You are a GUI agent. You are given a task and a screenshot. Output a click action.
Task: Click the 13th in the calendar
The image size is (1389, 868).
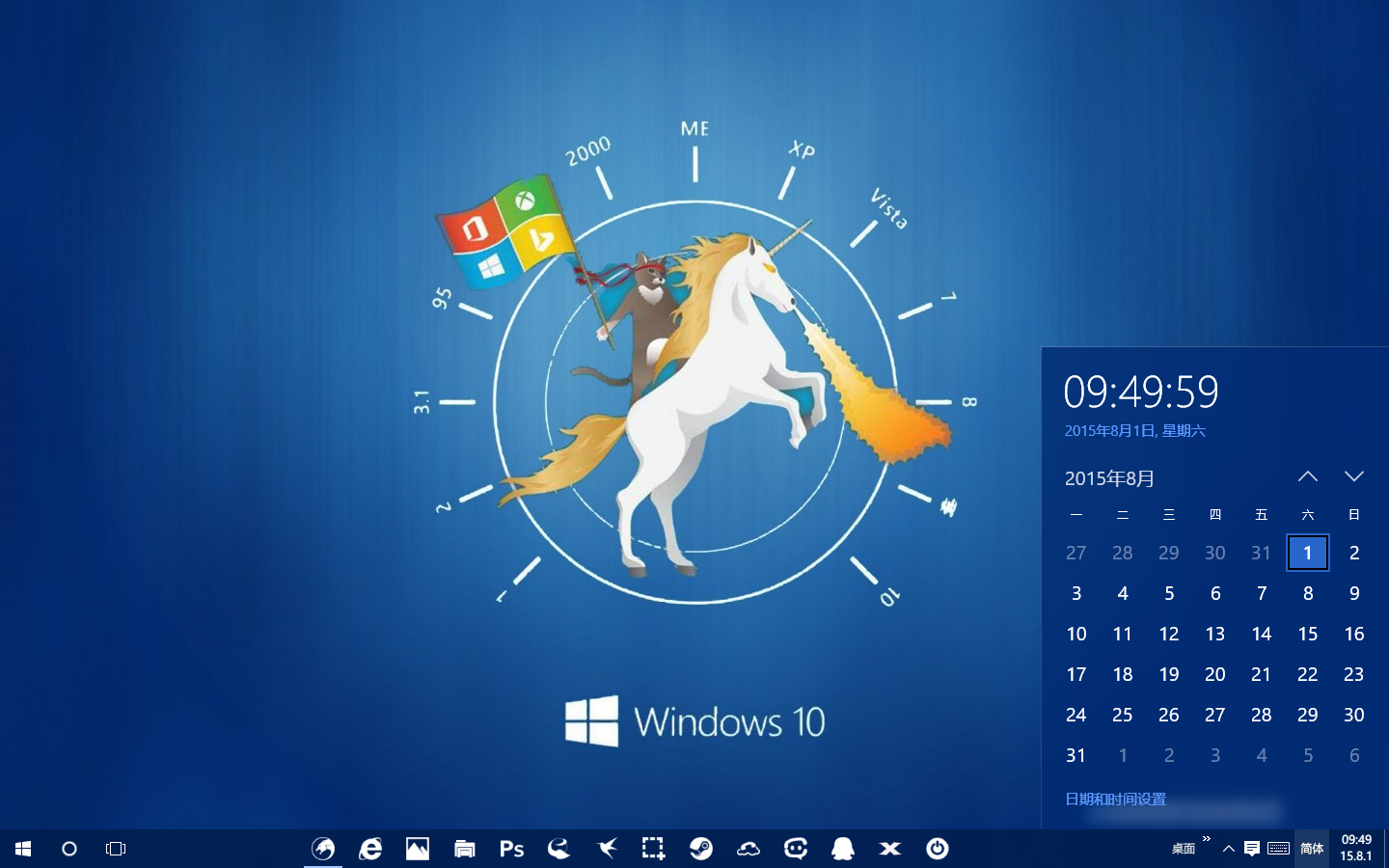(1215, 634)
